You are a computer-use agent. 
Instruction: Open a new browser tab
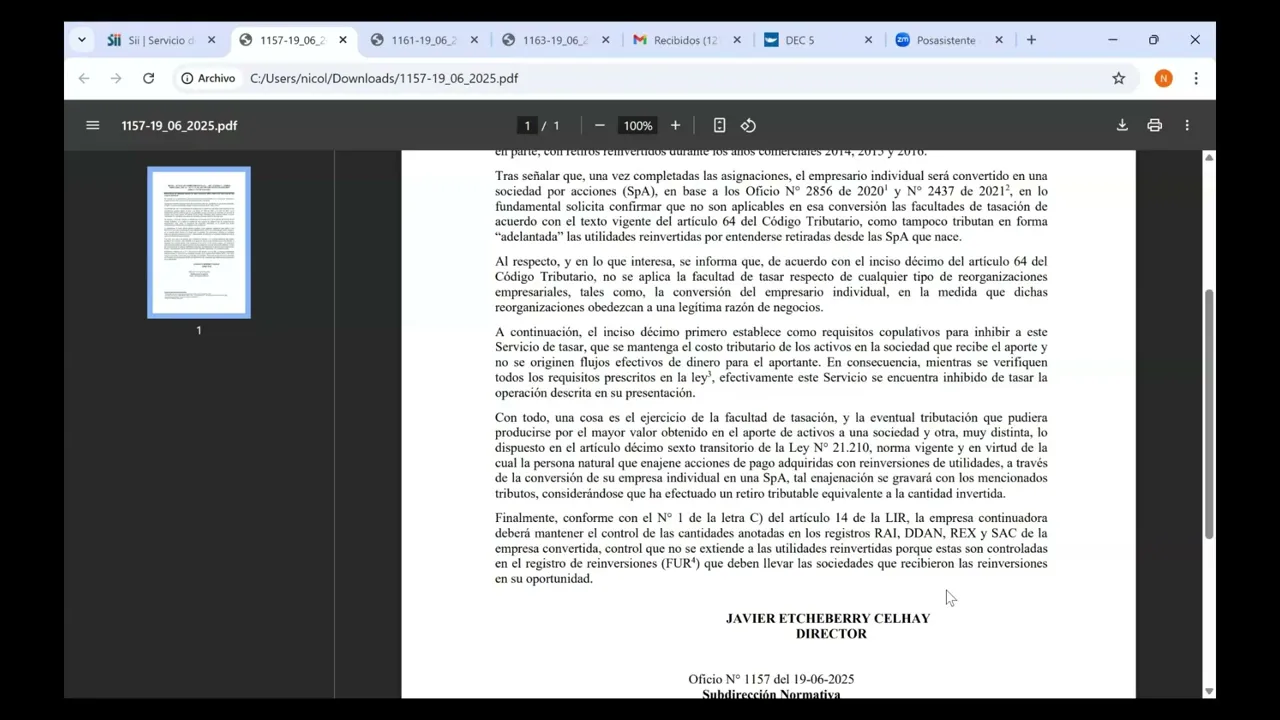tap(1031, 40)
